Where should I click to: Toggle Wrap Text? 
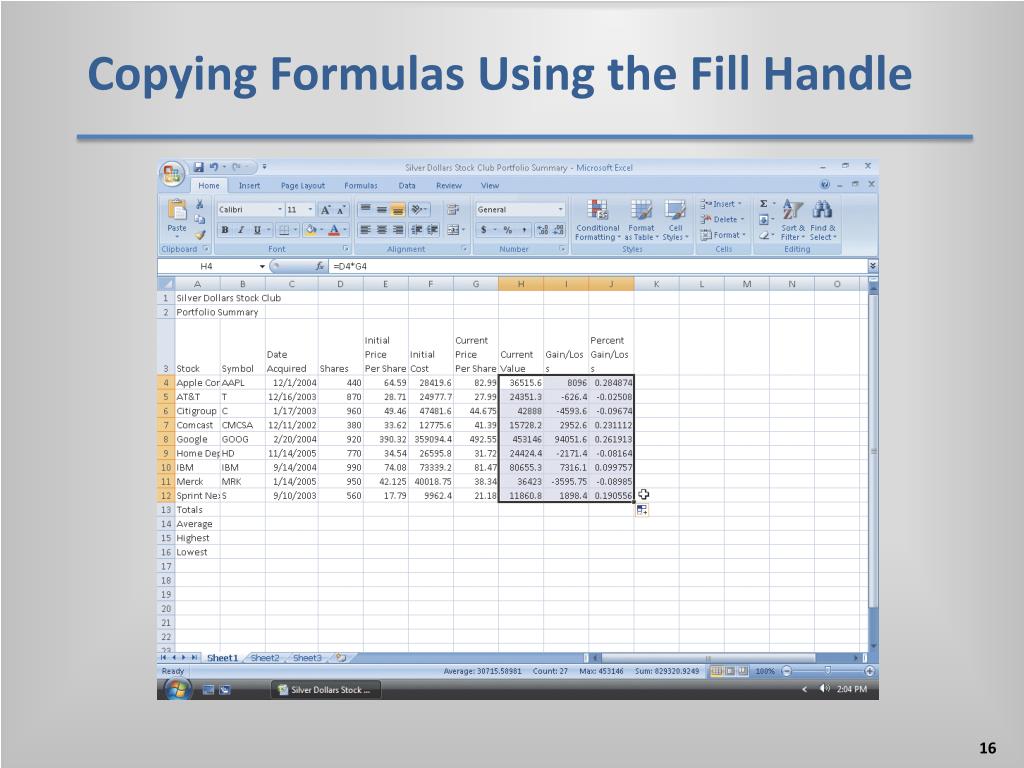(x=452, y=210)
